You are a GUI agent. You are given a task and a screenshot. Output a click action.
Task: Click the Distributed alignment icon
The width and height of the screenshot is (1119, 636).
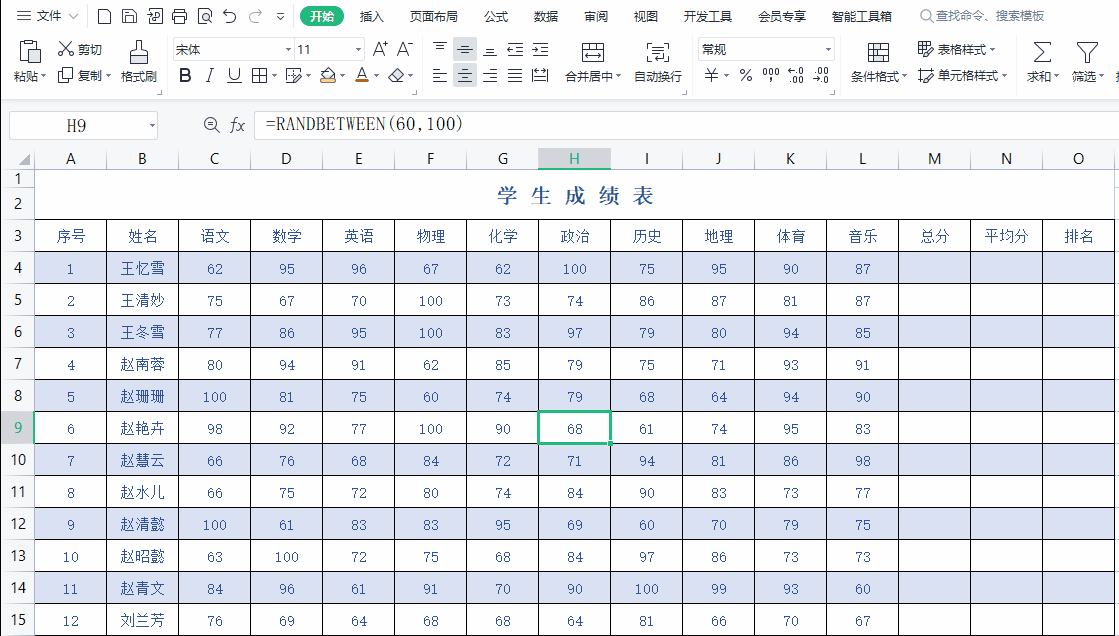540,75
